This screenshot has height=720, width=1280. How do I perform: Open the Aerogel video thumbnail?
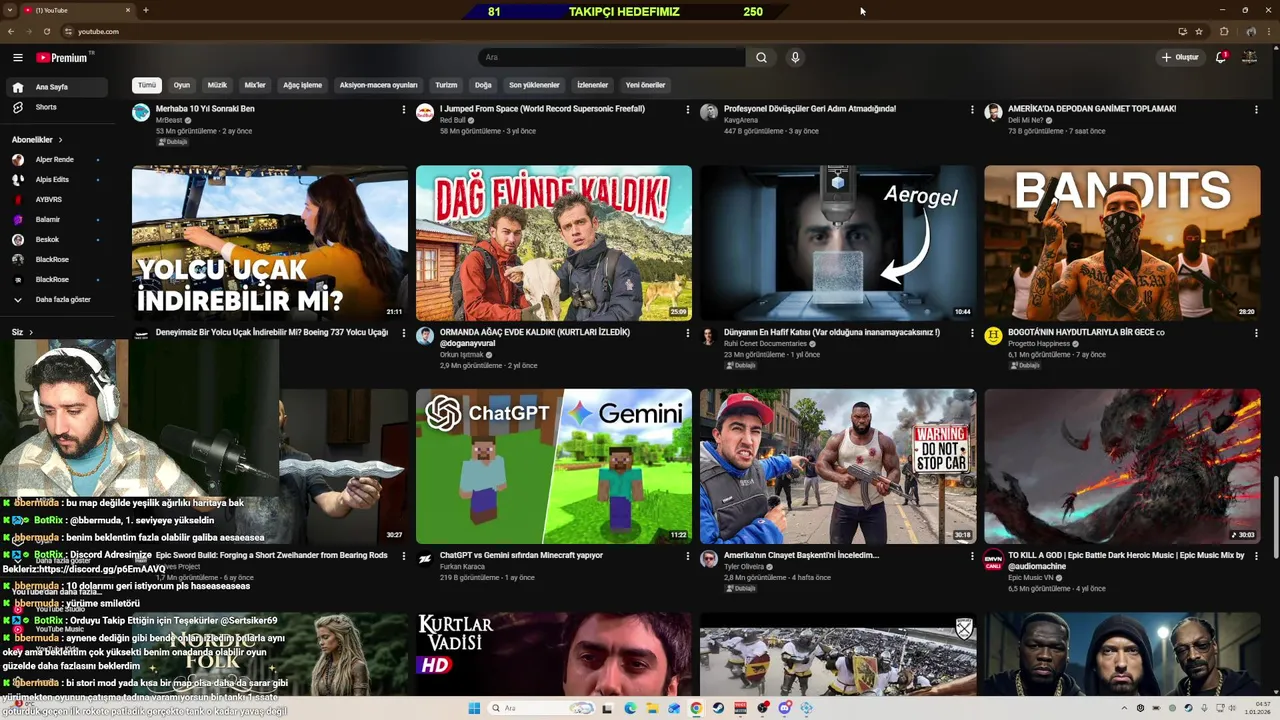coord(838,243)
